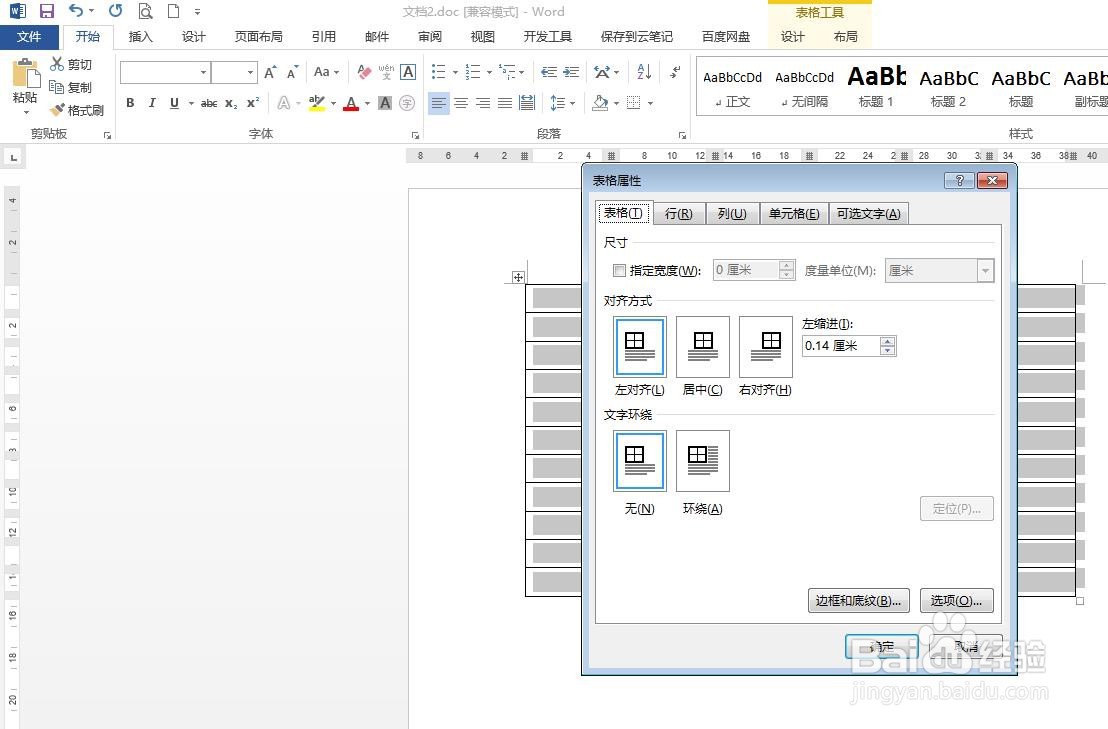Open the 文件 menu
The height and width of the screenshot is (729, 1108).
[x=28, y=37]
